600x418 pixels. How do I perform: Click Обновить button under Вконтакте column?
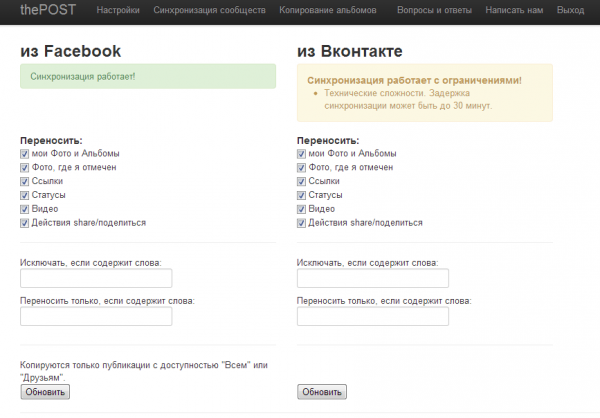pyautogui.click(x=322, y=392)
